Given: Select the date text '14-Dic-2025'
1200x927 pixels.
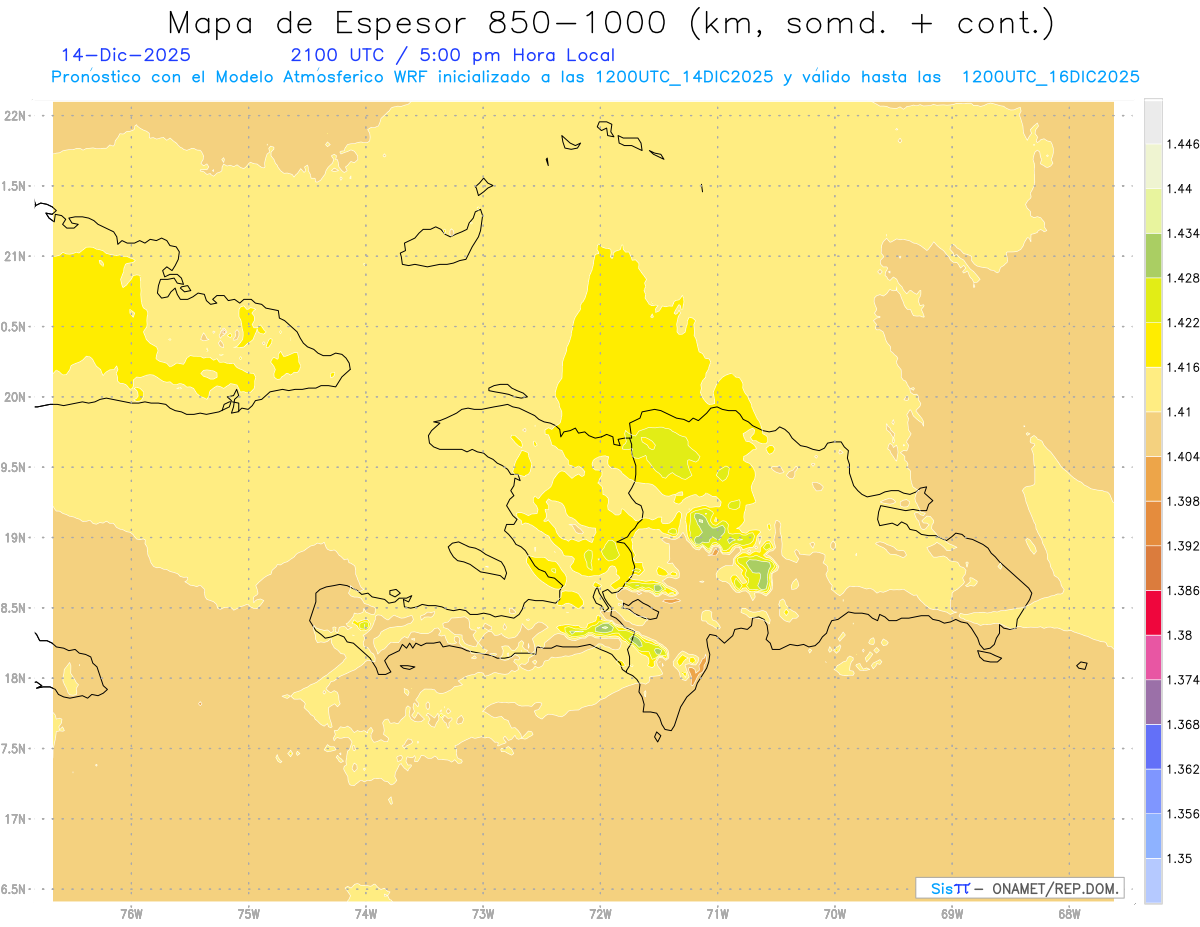Looking at the screenshot, I should pos(126,56).
